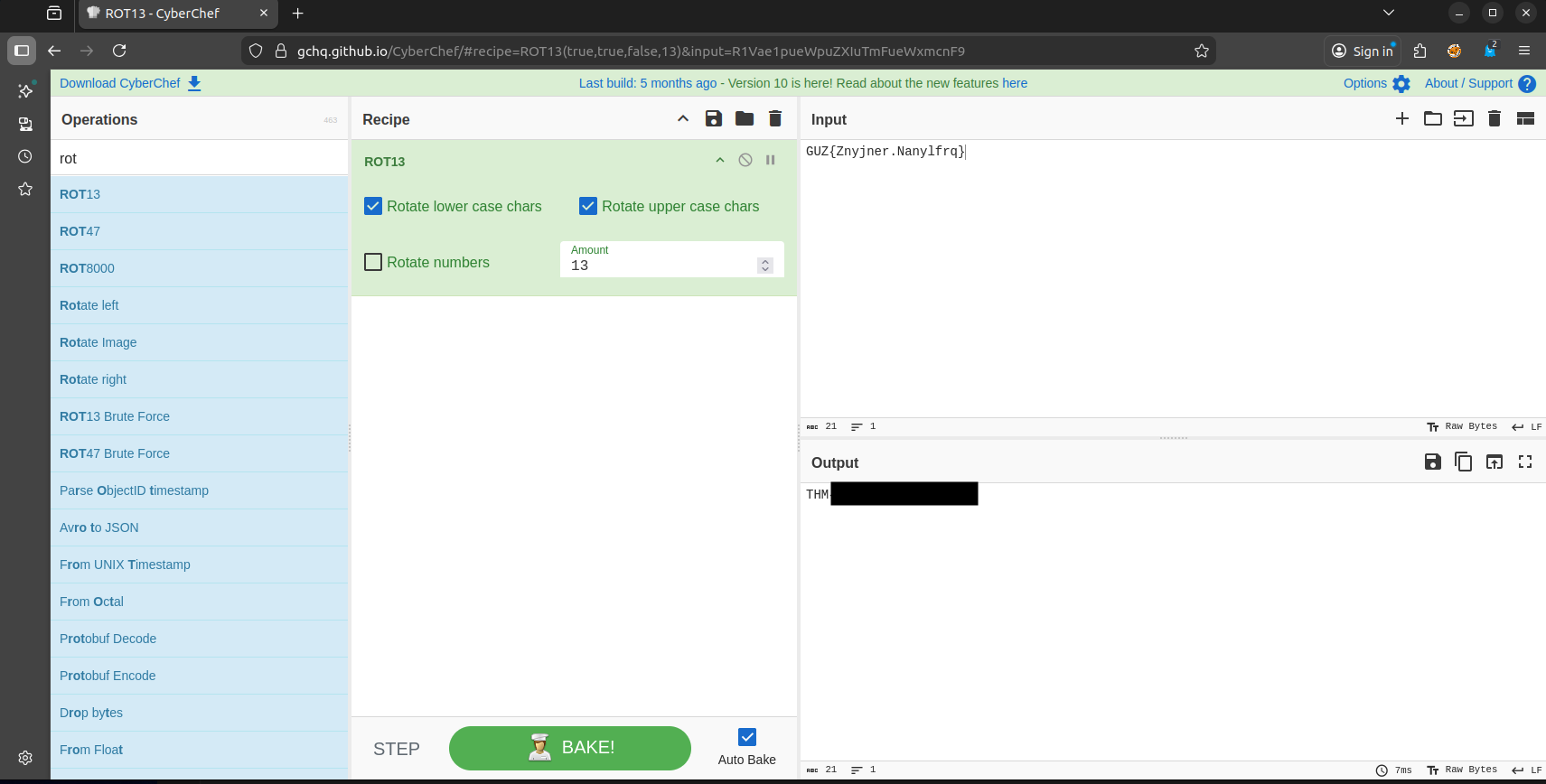
Task: Adjust Amount value with stepper arrows
Action: [765, 266]
